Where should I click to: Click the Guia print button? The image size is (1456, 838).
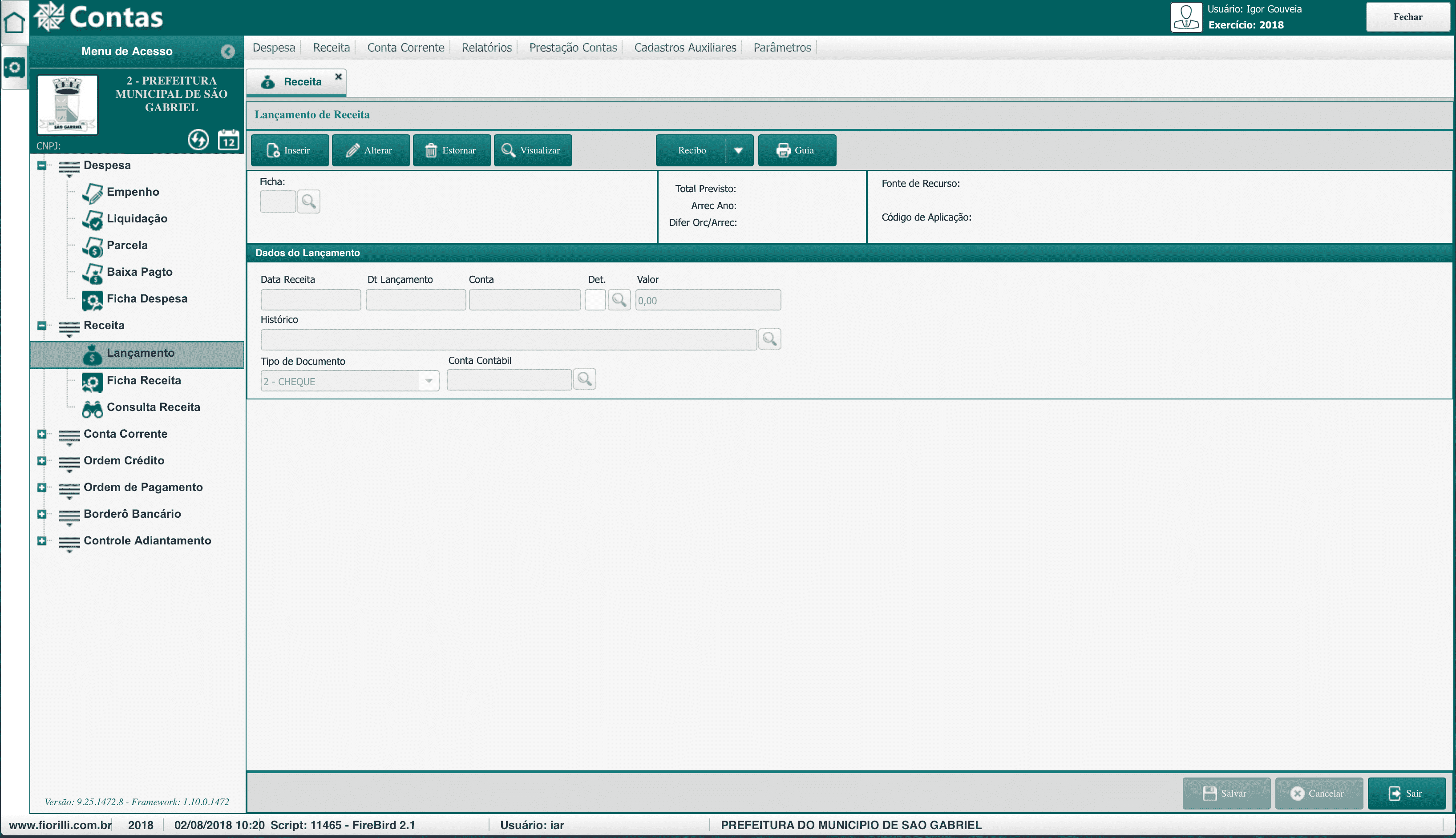point(796,150)
